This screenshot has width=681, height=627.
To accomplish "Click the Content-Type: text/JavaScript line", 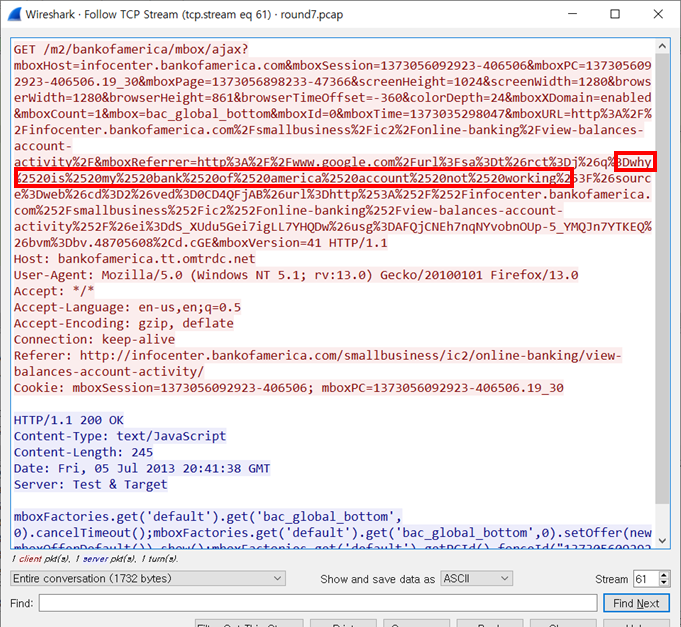I will click(120, 436).
